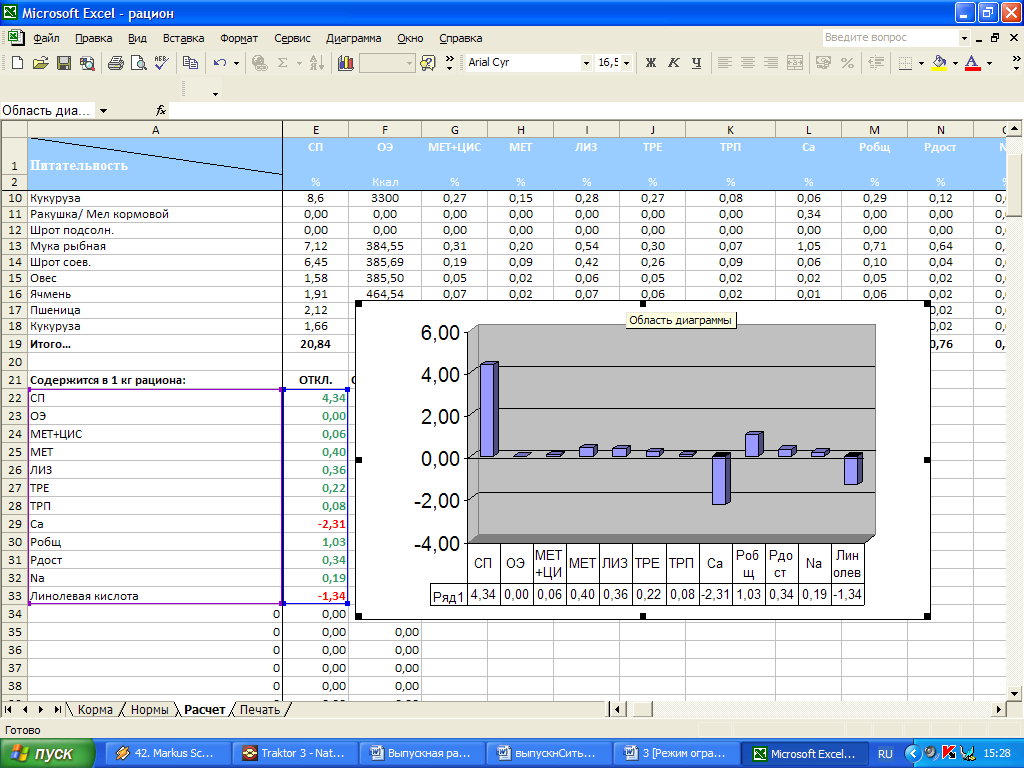Viewport: 1024px width, 768px height.
Task: Click the New workbook icon
Action: [17, 63]
